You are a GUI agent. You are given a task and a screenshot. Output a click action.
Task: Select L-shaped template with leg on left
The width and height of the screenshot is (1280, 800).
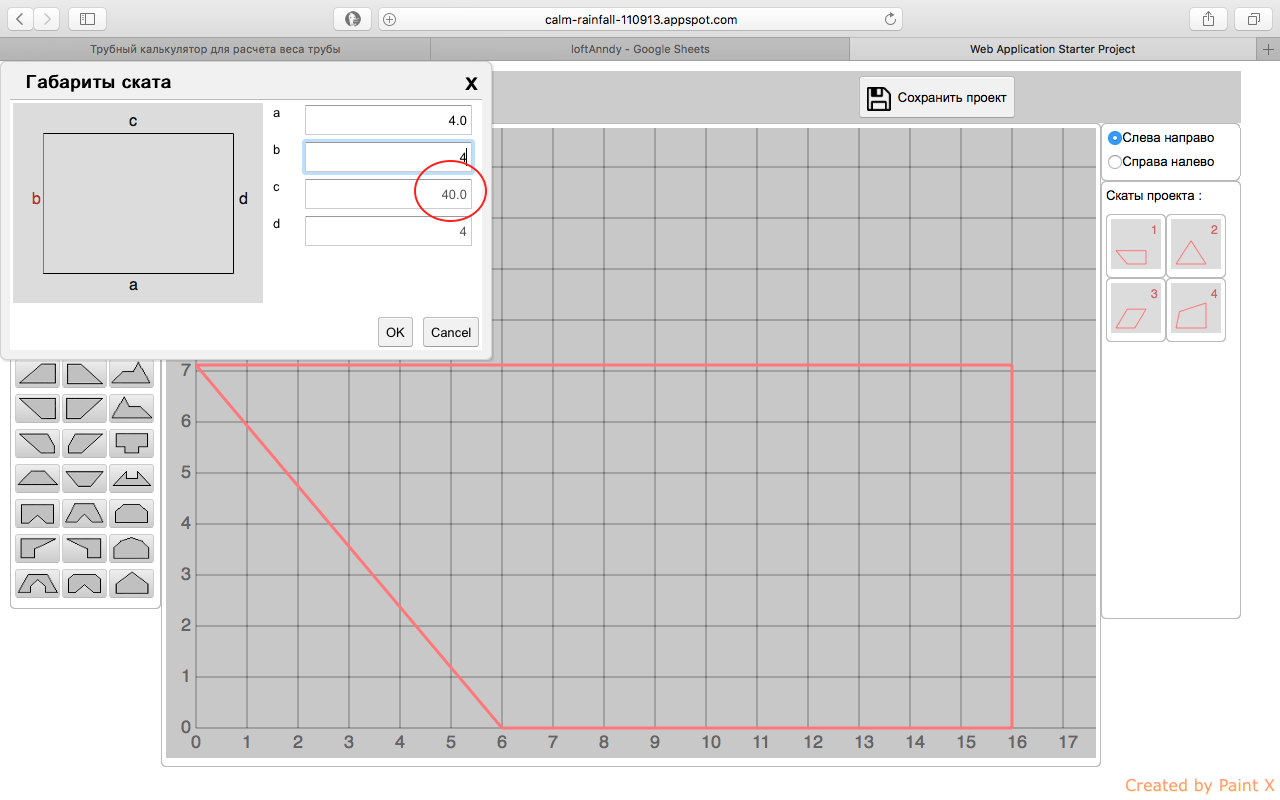tap(37, 548)
